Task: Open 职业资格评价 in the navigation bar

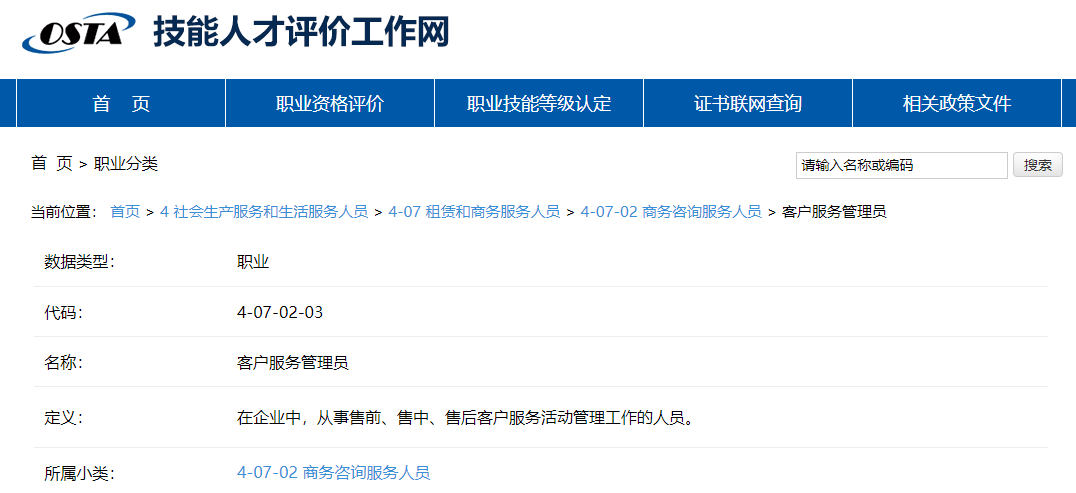Action: coord(330,104)
